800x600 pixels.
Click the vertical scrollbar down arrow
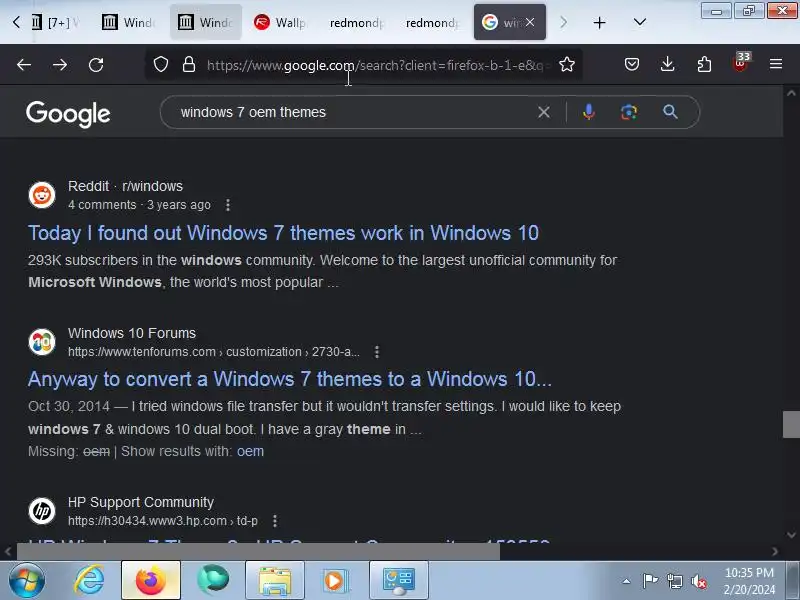(791, 535)
